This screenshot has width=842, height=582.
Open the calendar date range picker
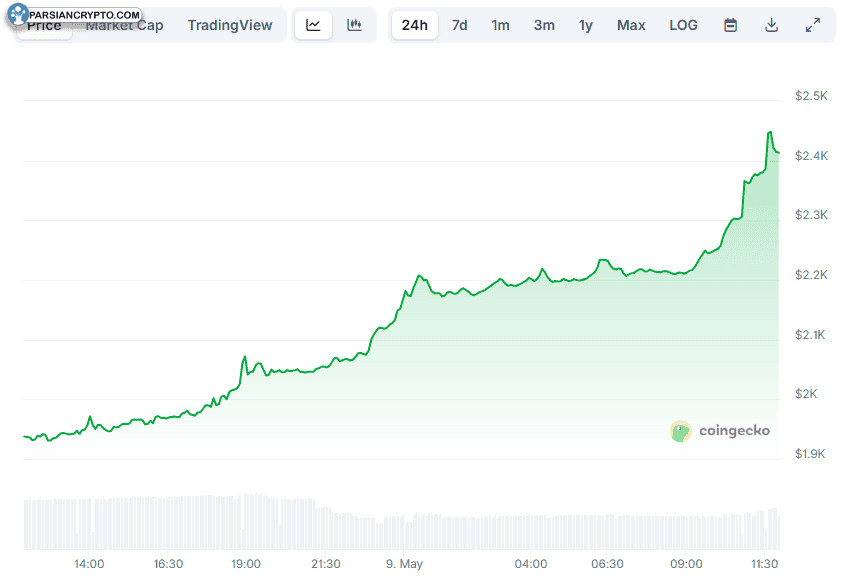tap(730, 25)
